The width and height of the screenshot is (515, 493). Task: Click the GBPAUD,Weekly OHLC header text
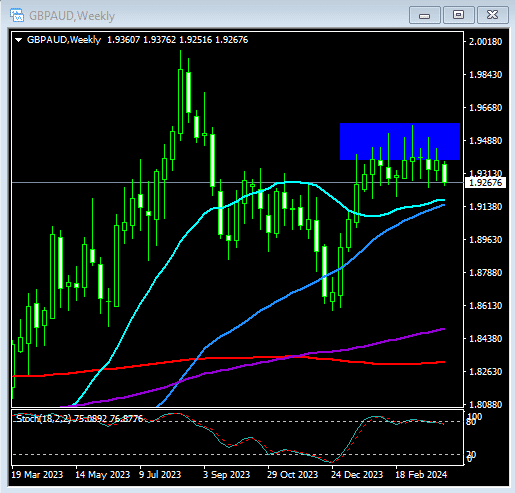[137, 40]
